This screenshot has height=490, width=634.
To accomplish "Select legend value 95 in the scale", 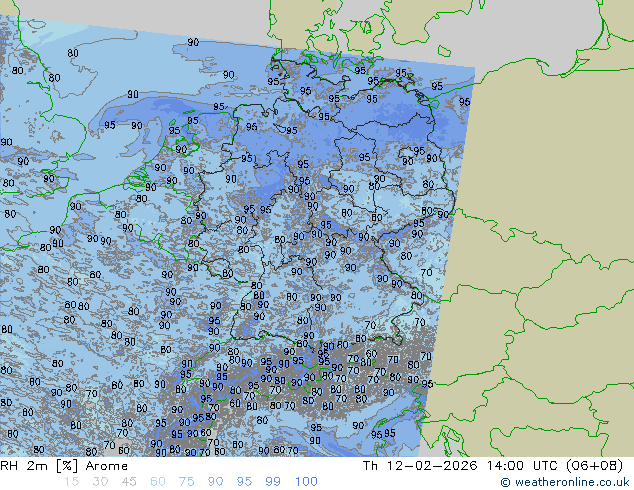I will [x=244, y=482].
